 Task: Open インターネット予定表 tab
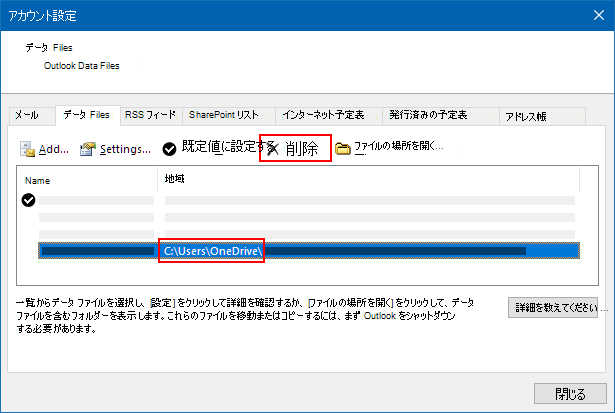[x=329, y=115]
